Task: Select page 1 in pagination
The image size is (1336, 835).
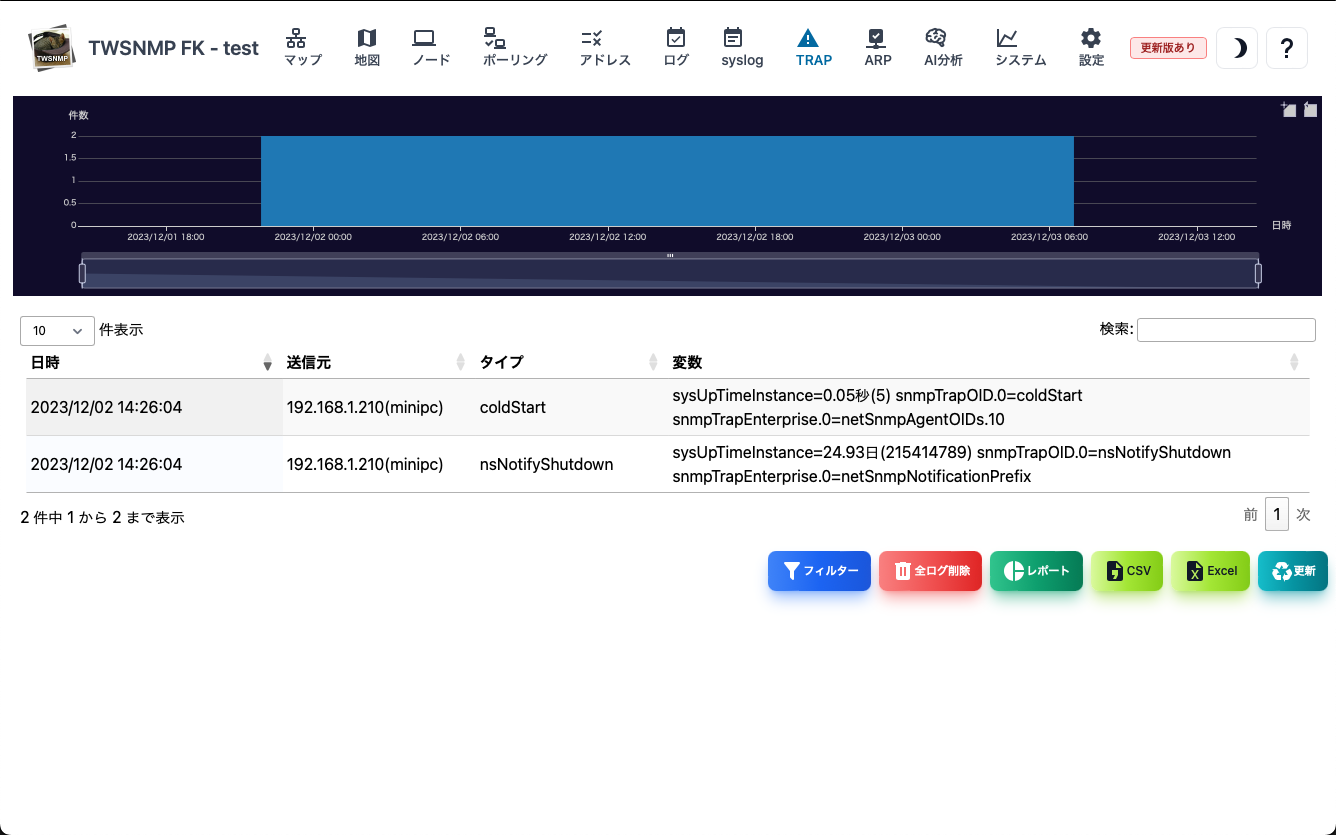Action: (1277, 514)
